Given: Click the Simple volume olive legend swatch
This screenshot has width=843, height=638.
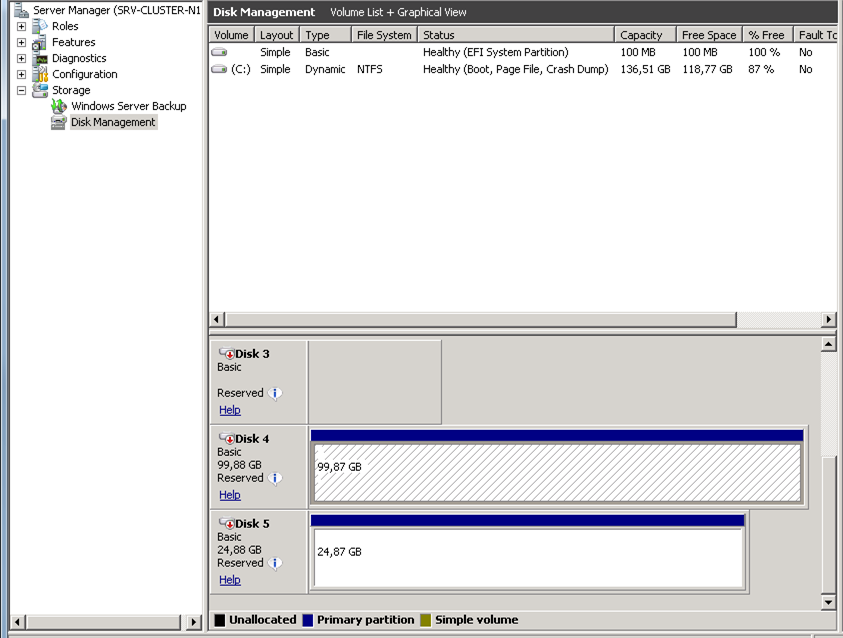Looking at the screenshot, I should 426,620.
